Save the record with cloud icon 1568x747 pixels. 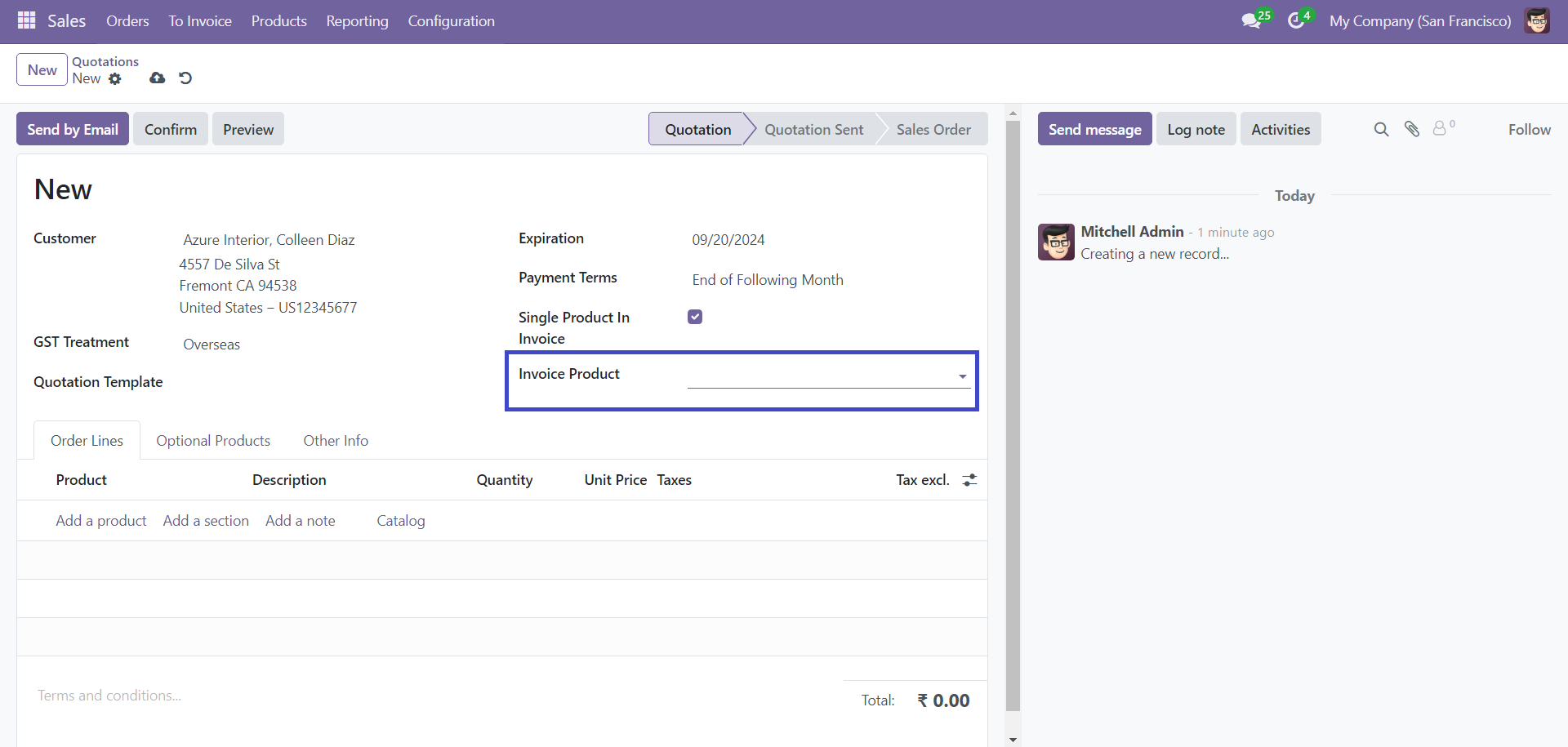158,78
